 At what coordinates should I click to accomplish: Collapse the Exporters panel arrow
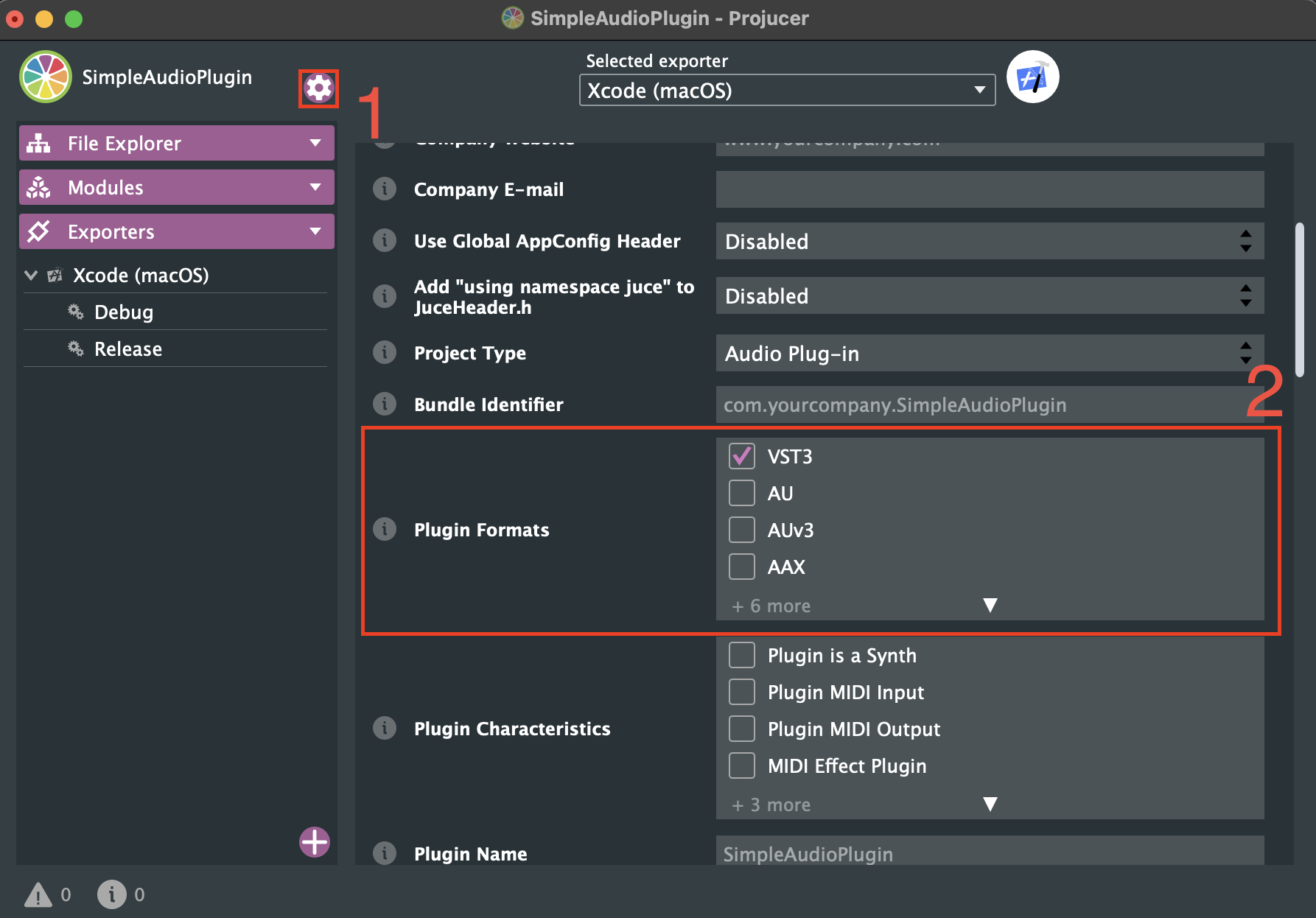(315, 231)
